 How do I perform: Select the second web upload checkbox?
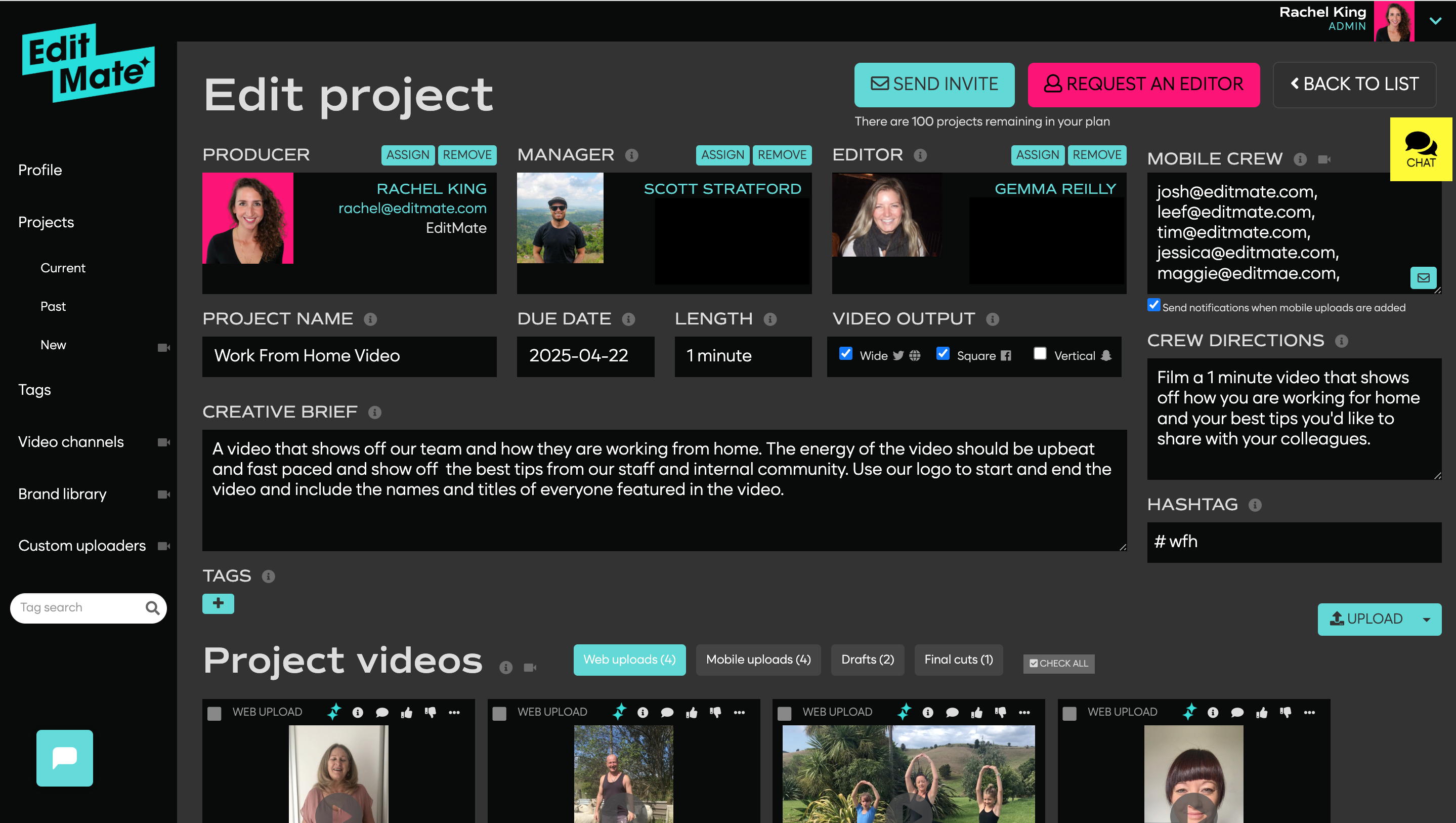coord(499,713)
